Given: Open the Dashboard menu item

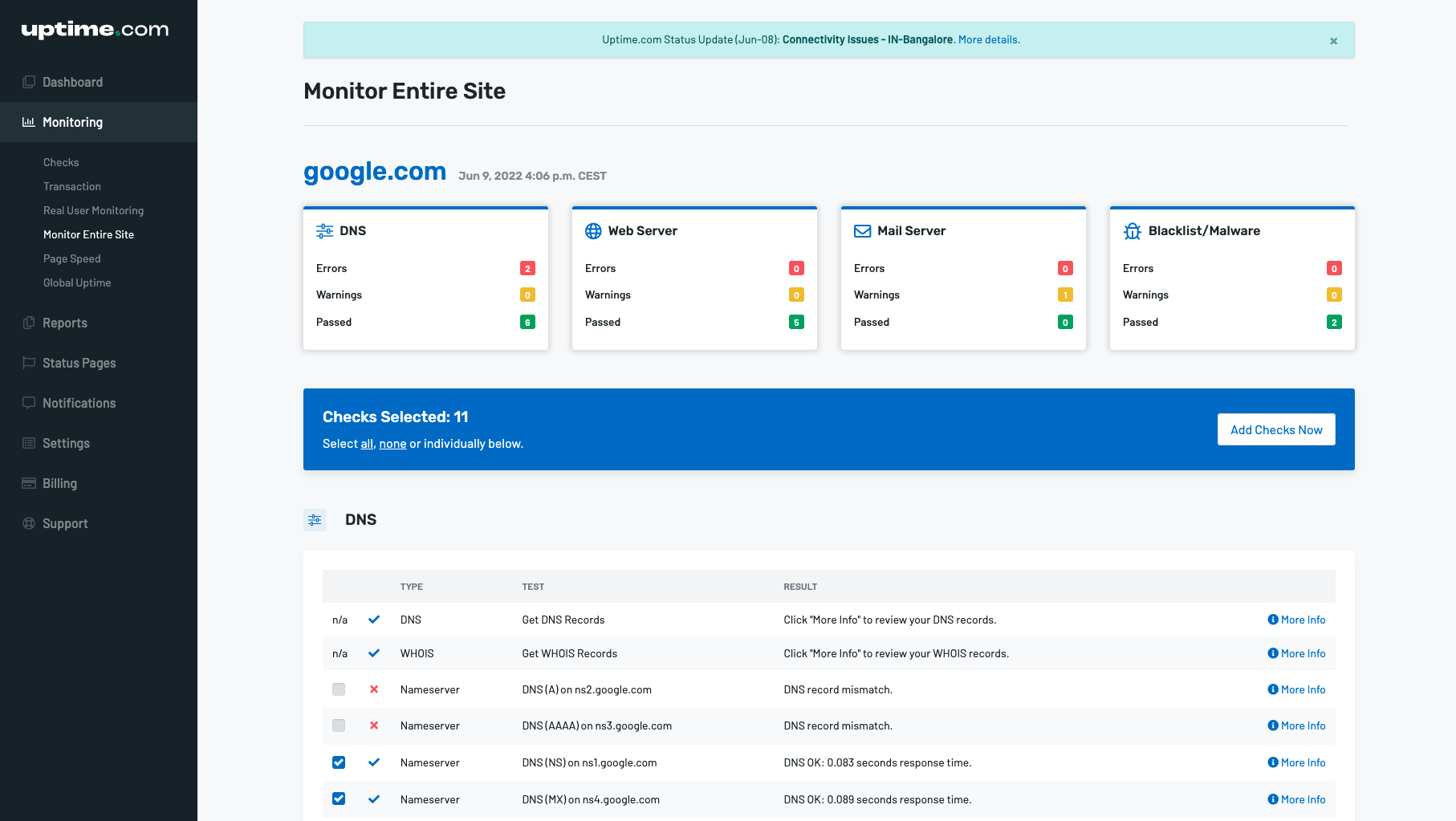Looking at the screenshot, I should point(99,82).
